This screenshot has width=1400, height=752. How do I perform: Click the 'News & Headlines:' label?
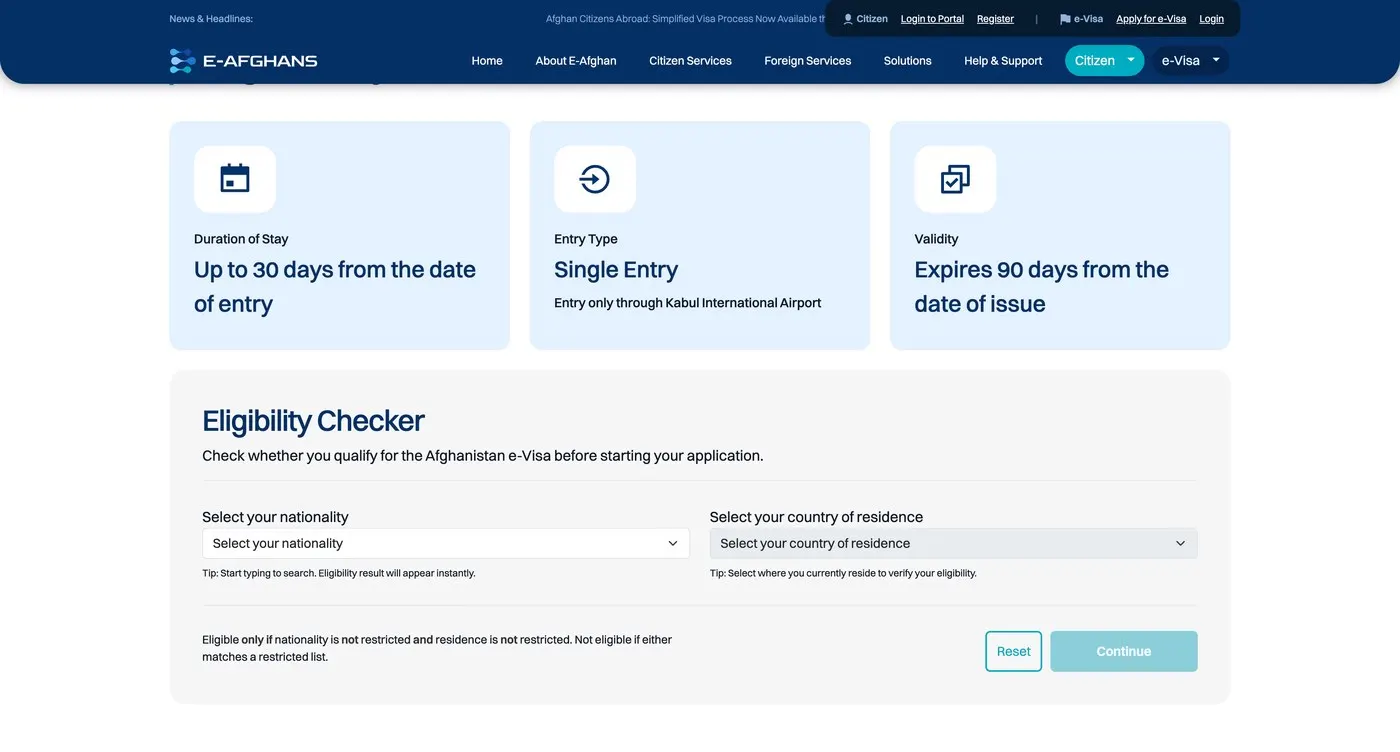[x=211, y=19]
